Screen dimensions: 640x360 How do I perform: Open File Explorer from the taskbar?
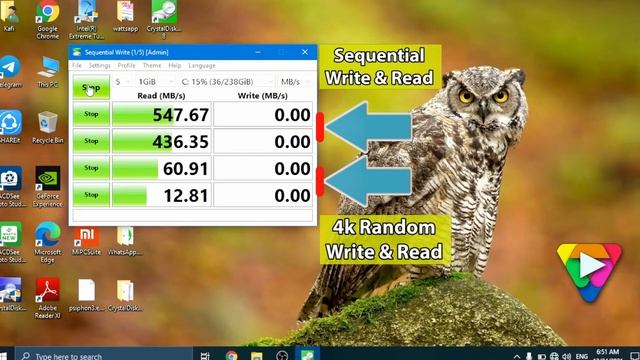coord(256,356)
